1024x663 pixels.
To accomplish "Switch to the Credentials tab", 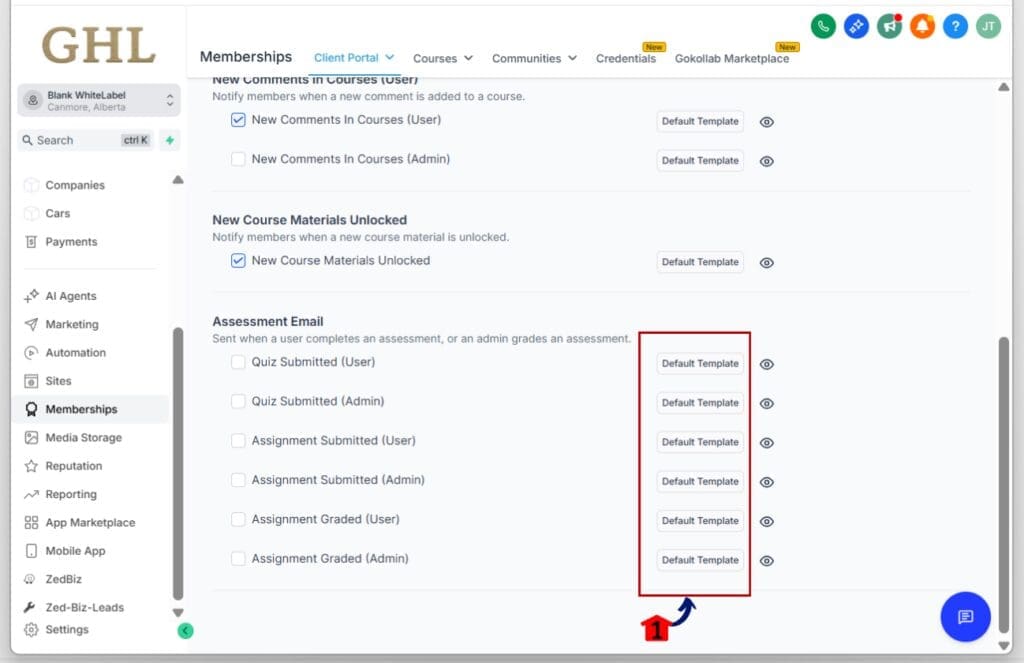I will (627, 58).
